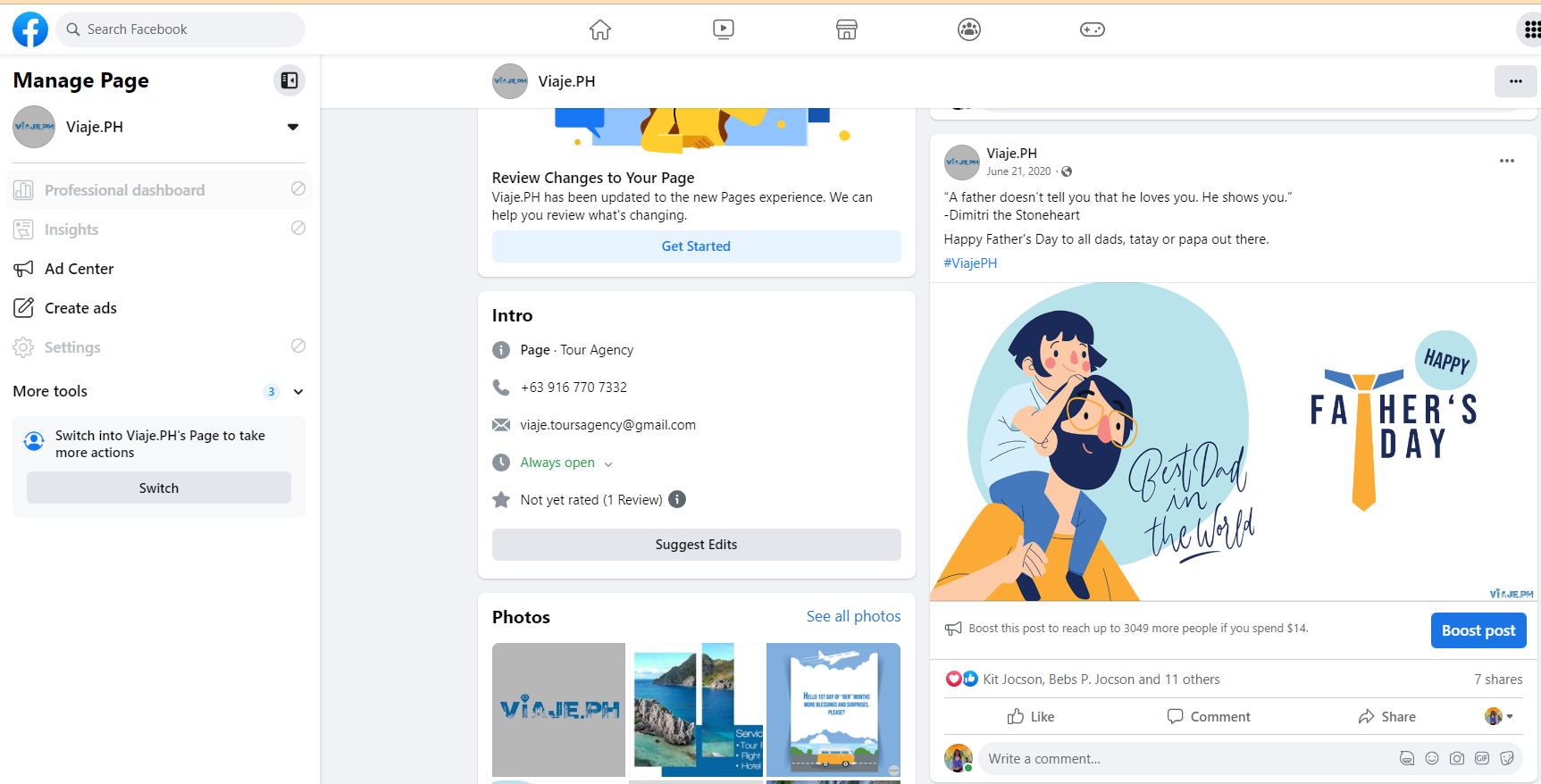Like the Father's Day post

coord(1031,716)
